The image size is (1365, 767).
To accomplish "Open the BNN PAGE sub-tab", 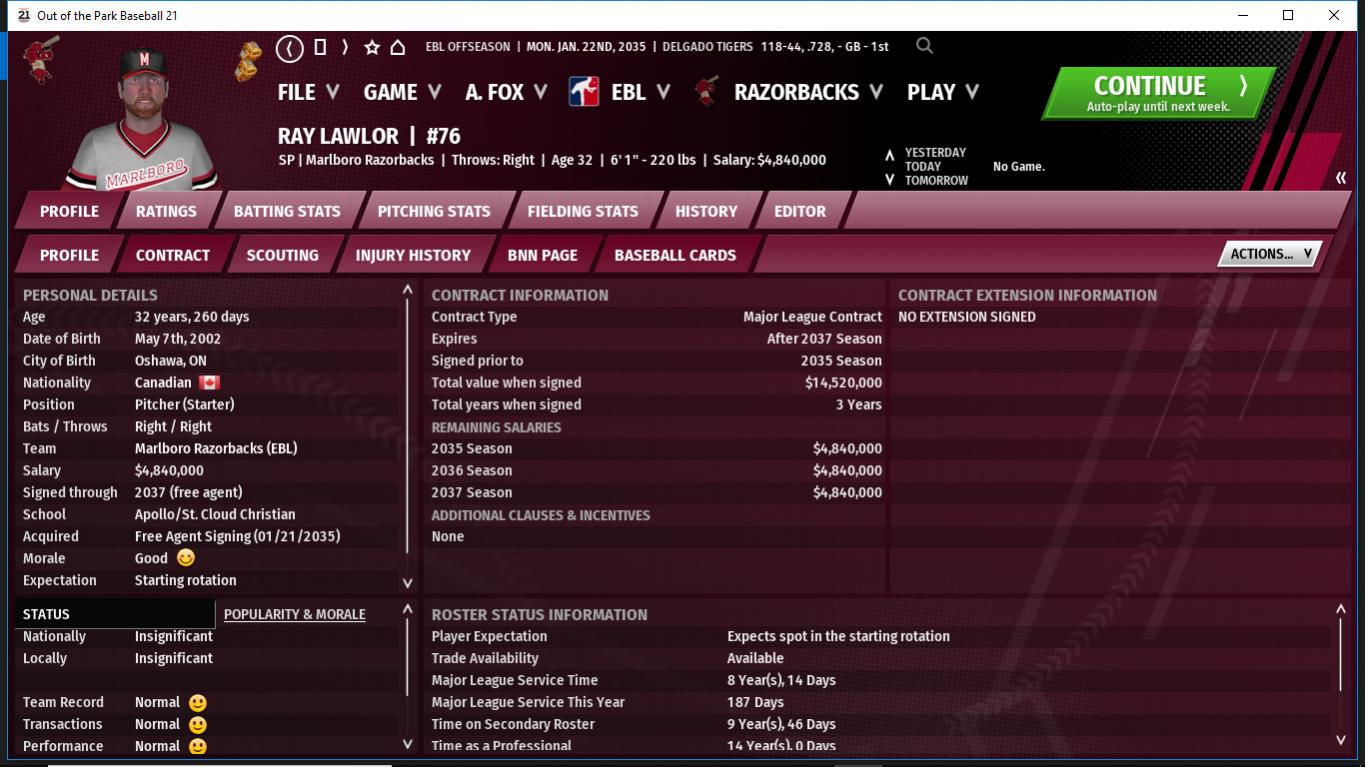I will pyautogui.click(x=543, y=255).
